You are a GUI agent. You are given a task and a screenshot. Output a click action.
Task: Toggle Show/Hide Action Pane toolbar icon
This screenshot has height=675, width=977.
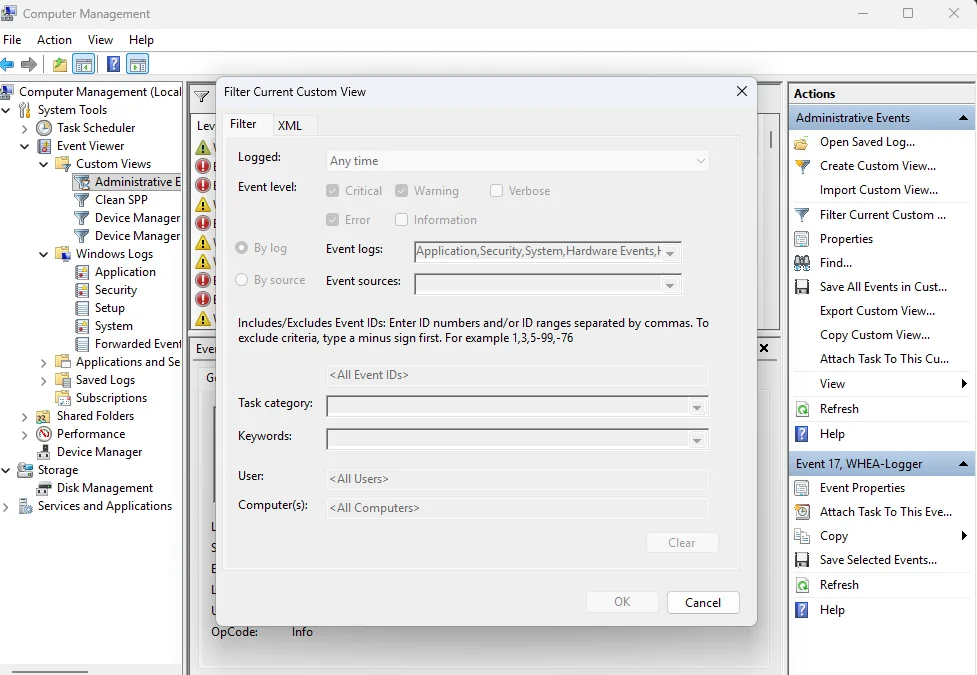coord(138,64)
